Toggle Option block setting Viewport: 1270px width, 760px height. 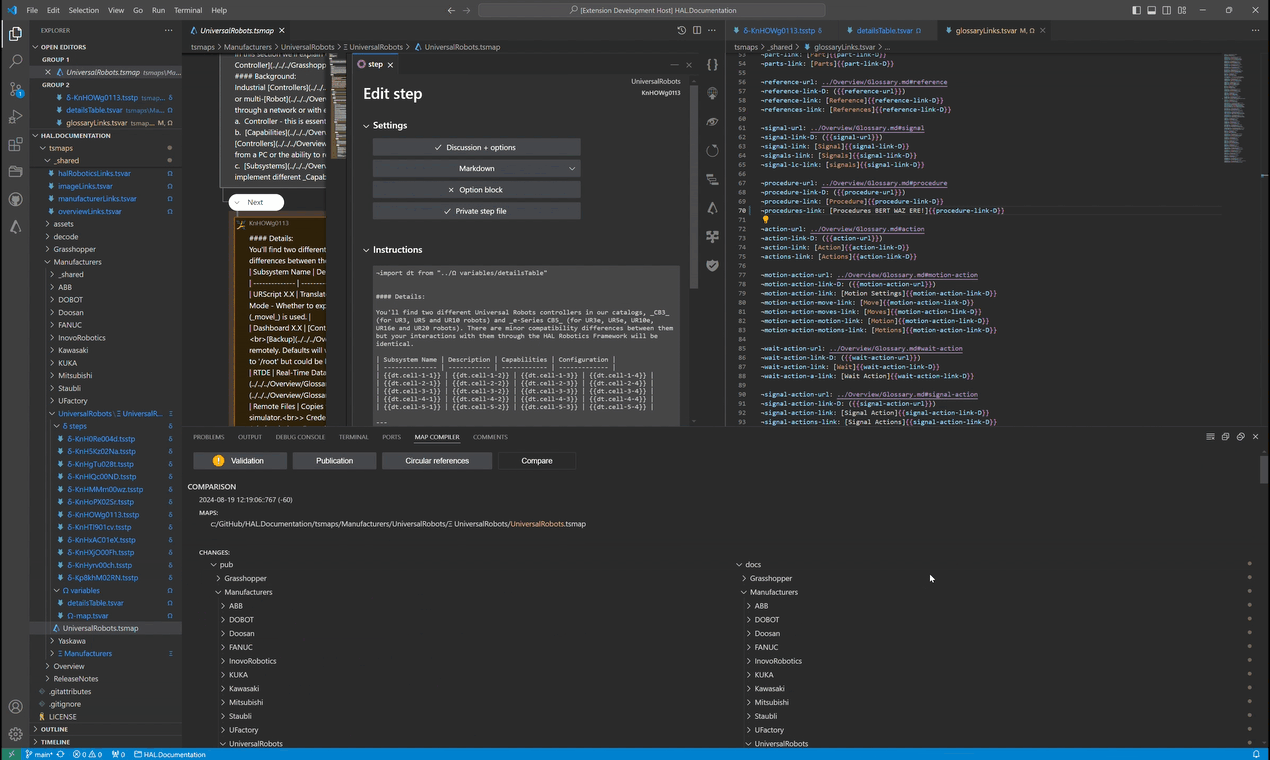click(x=476, y=189)
